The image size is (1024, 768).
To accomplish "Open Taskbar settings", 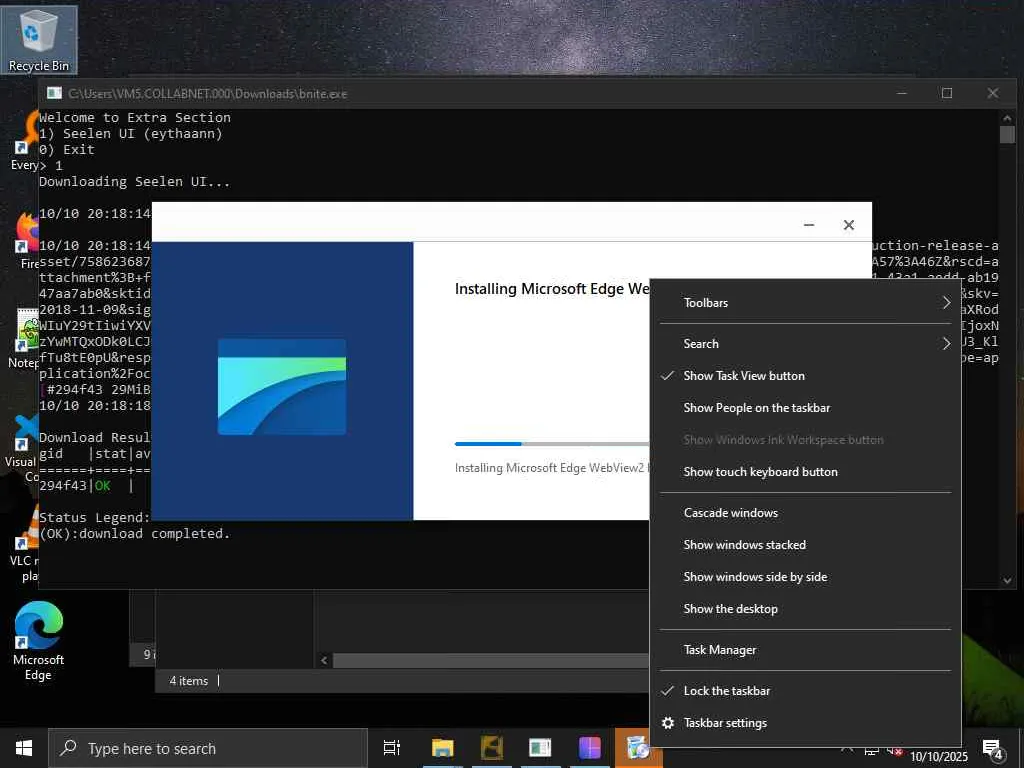I will [805, 722].
